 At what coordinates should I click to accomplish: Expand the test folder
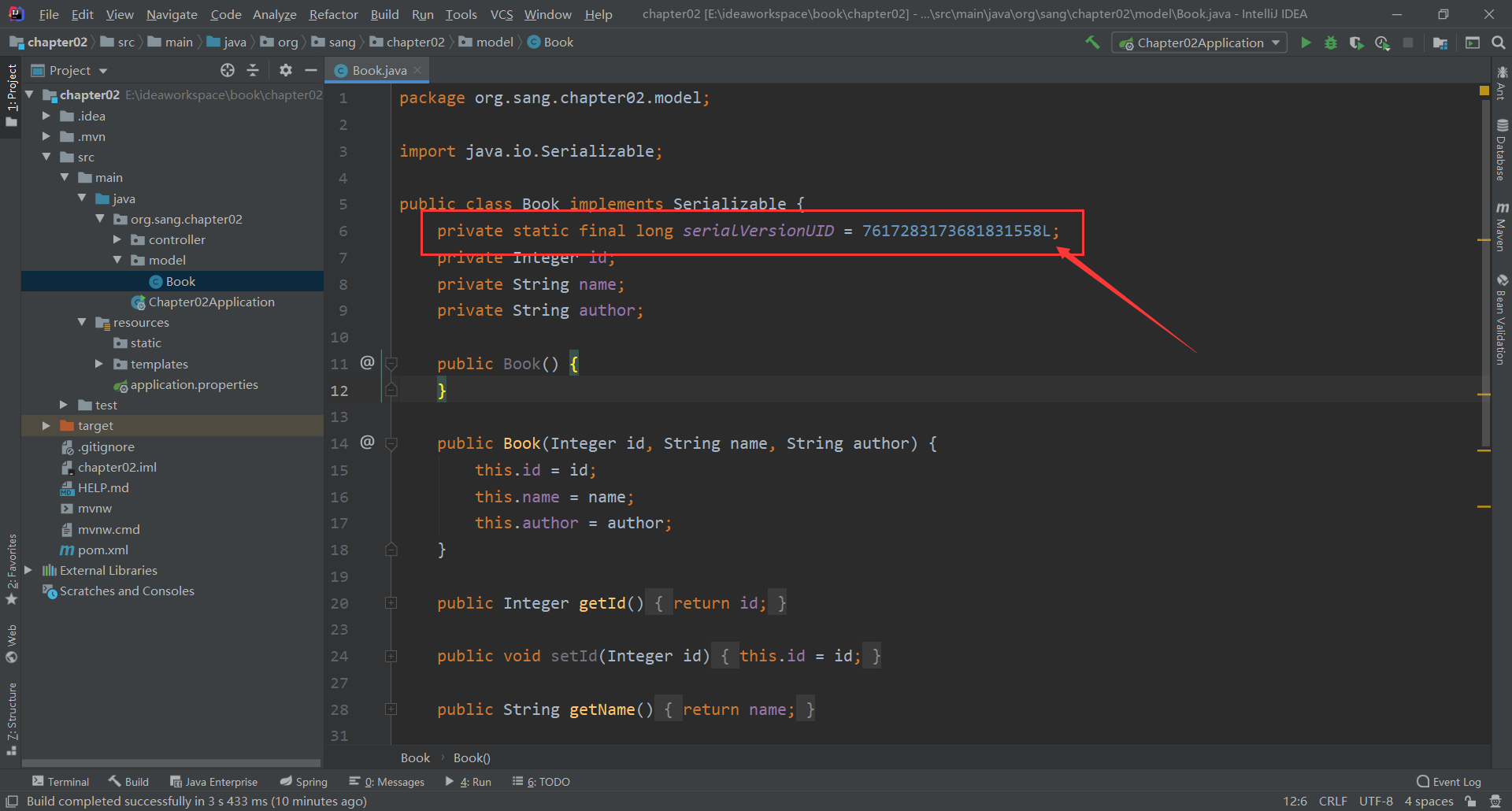[x=64, y=405]
